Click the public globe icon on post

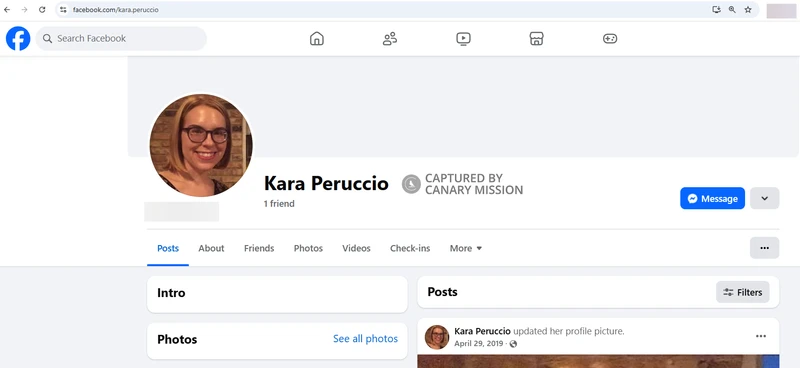pos(513,344)
